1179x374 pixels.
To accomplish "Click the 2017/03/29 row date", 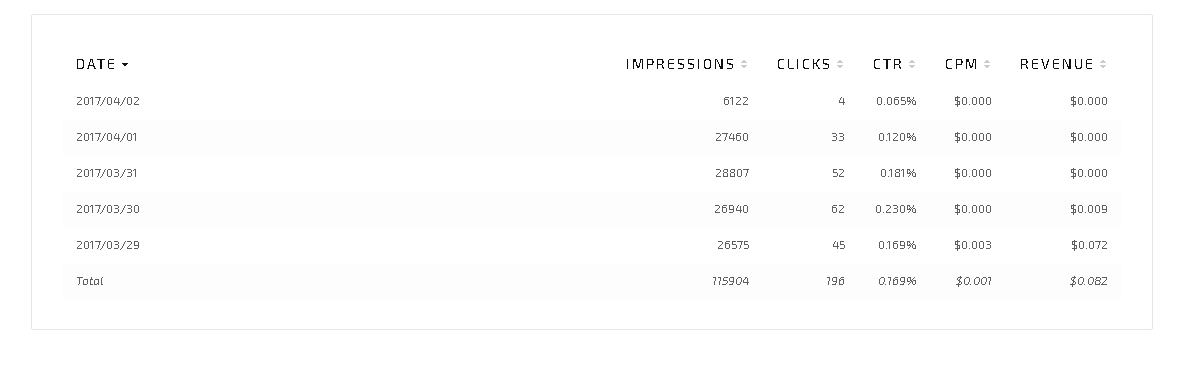I will point(108,245).
